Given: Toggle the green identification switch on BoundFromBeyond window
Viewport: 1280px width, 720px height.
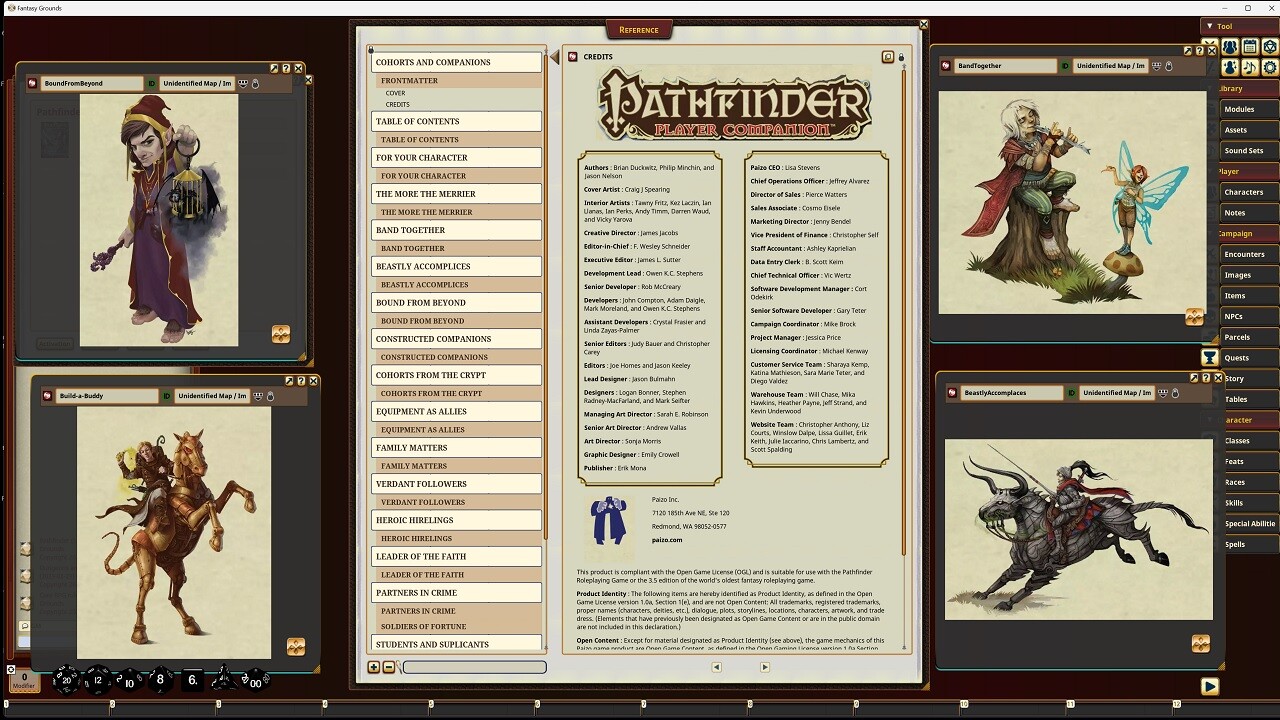Looking at the screenshot, I should tap(151, 83).
